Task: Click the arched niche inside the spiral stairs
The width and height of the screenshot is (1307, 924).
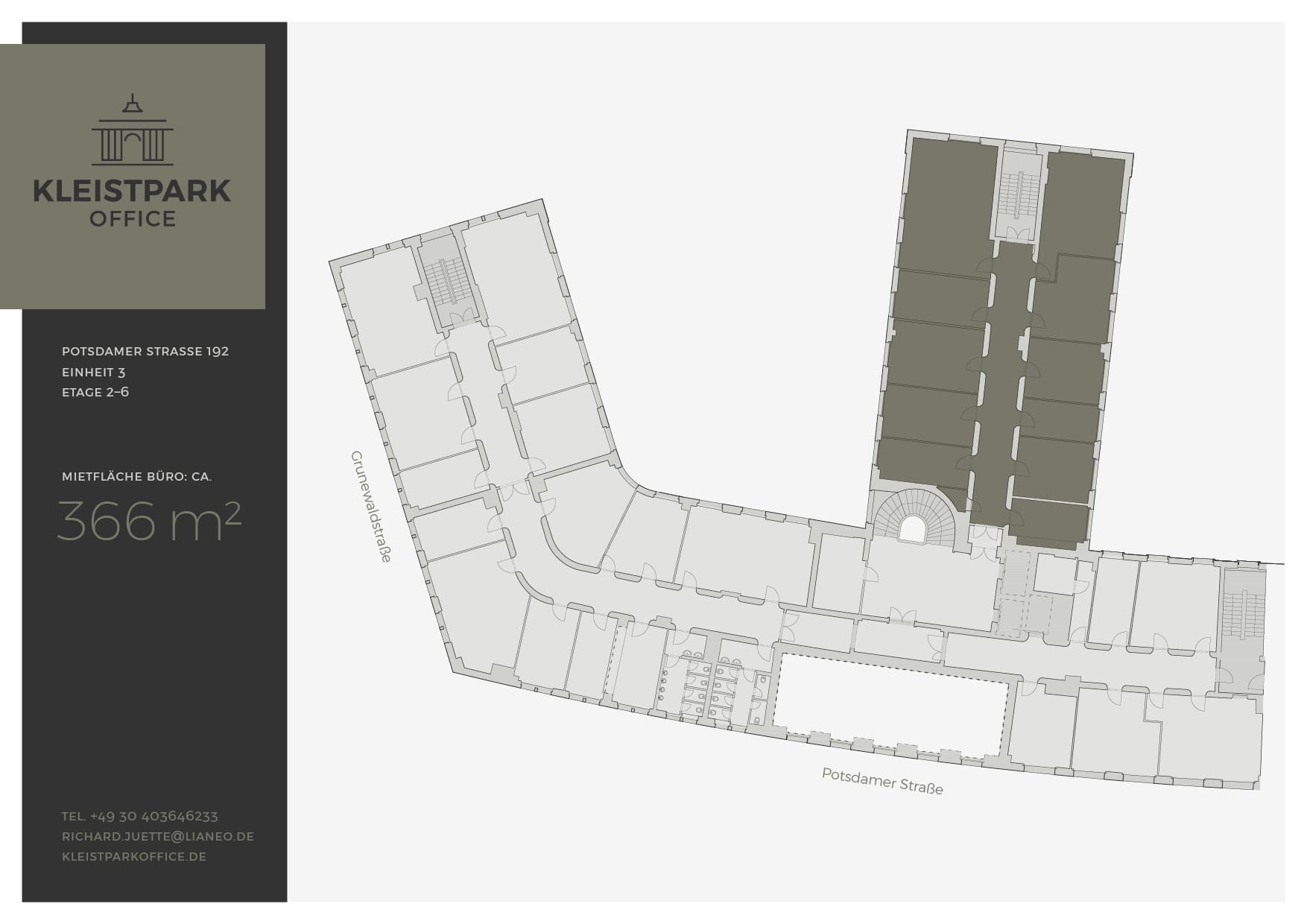Action: pos(912,529)
